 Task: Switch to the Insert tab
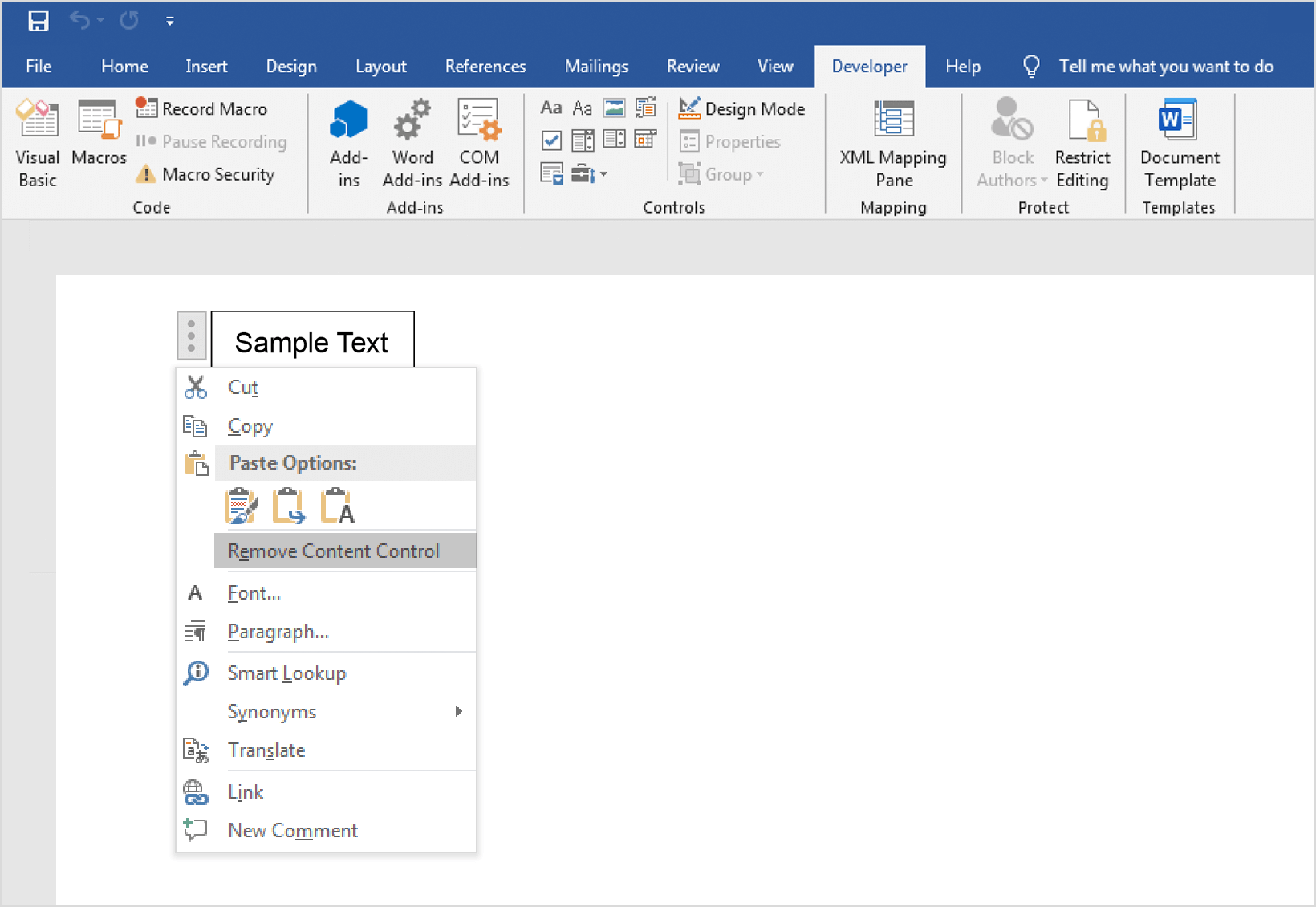tap(206, 67)
